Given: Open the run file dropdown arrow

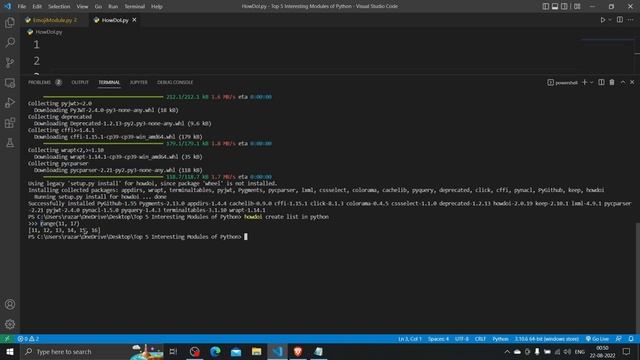Looking at the screenshot, I should point(610,20).
